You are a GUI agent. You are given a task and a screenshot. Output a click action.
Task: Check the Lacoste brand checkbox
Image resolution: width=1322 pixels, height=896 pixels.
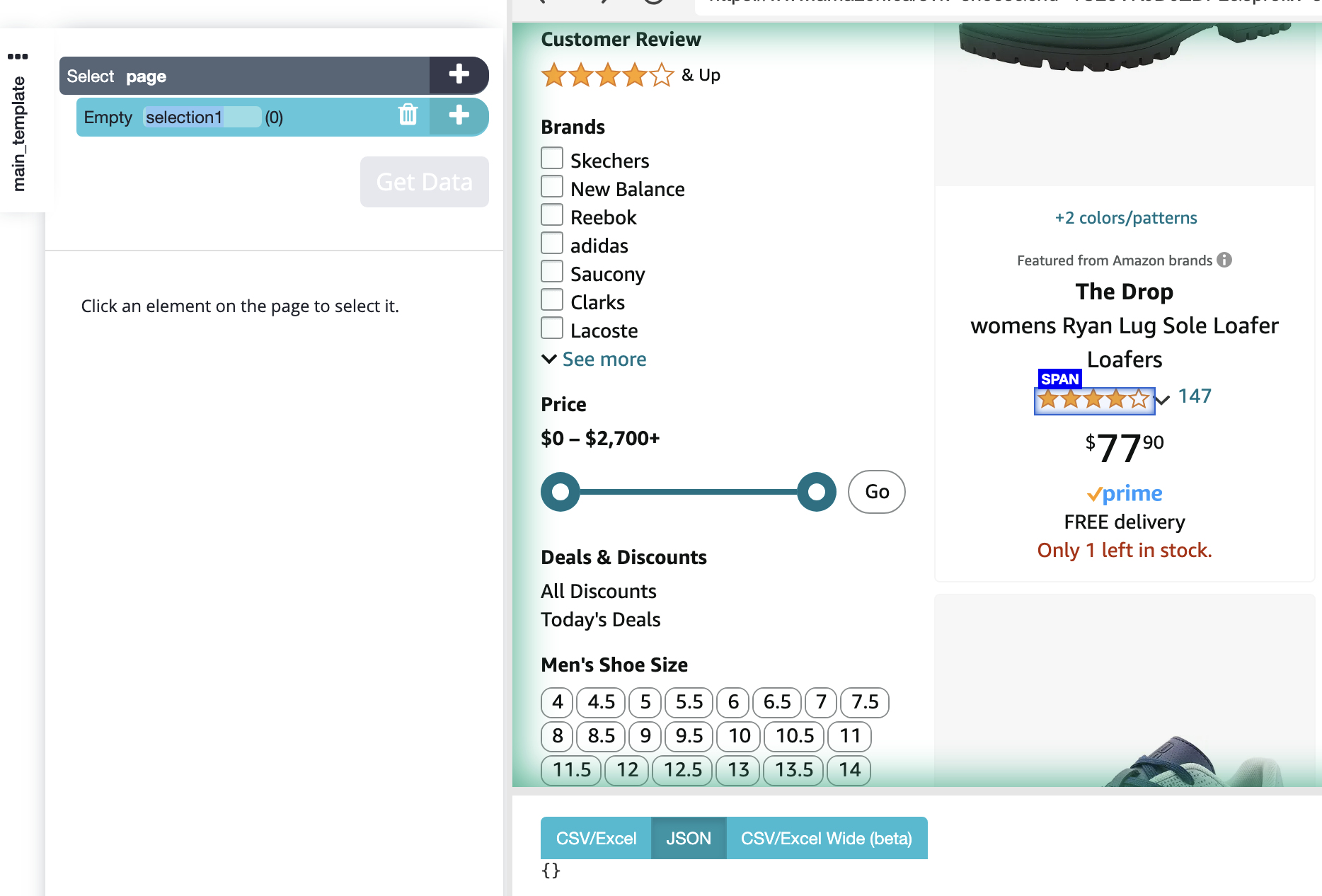[x=552, y=328]
